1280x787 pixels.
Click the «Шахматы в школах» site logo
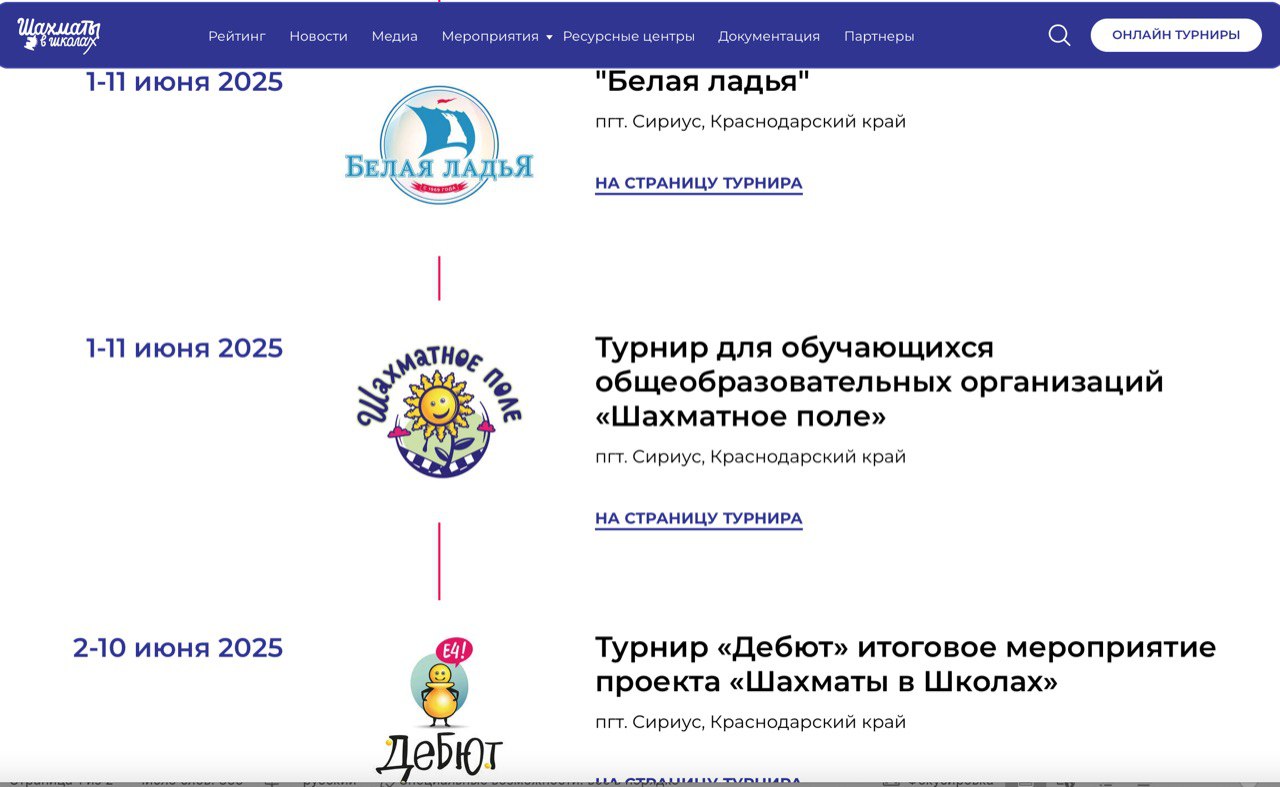click(x=58, y=35)
